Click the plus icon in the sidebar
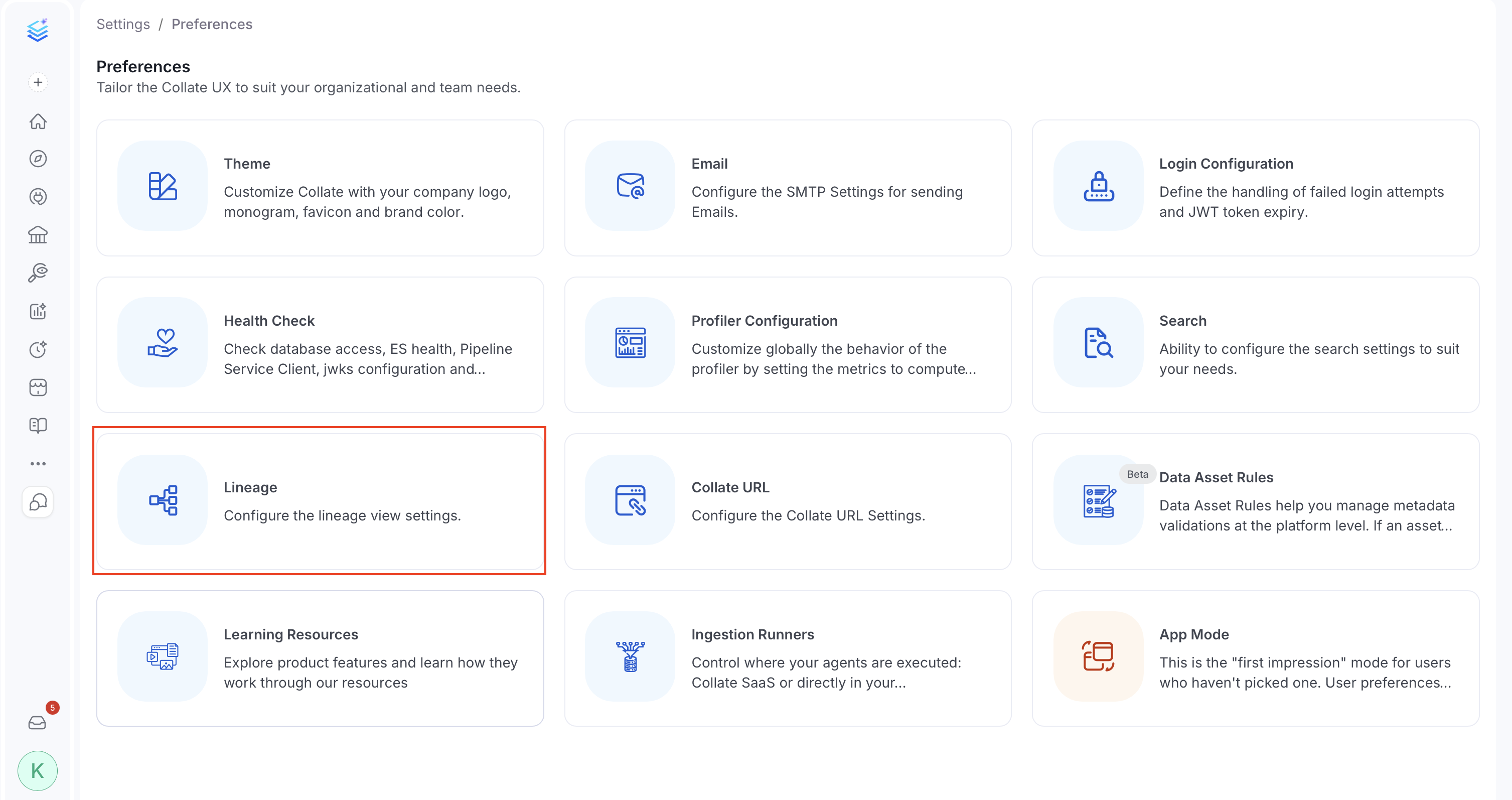 coord(38,82)
